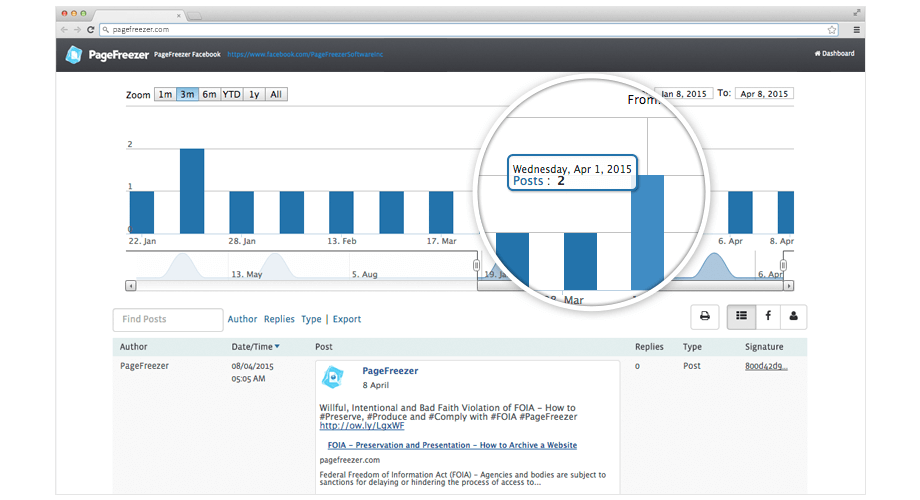Click the browser back arrow
The image size is (920, 500).
(x=64, y=29)
